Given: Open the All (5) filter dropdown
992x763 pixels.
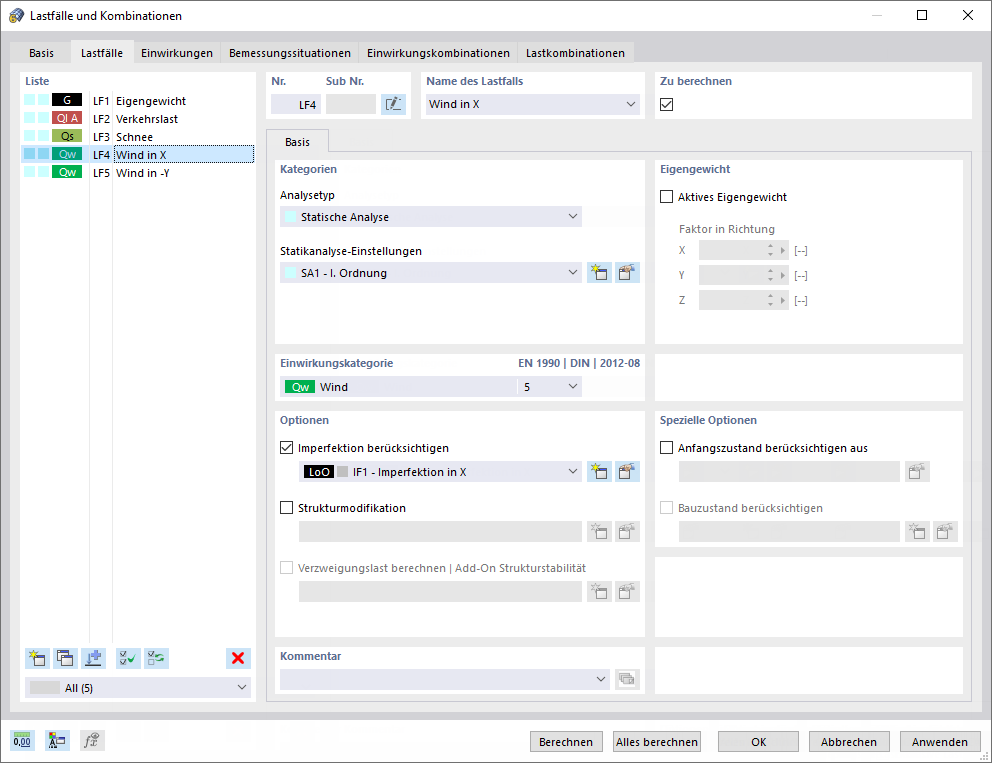Looking at the screenshot, I should (138, 688).
